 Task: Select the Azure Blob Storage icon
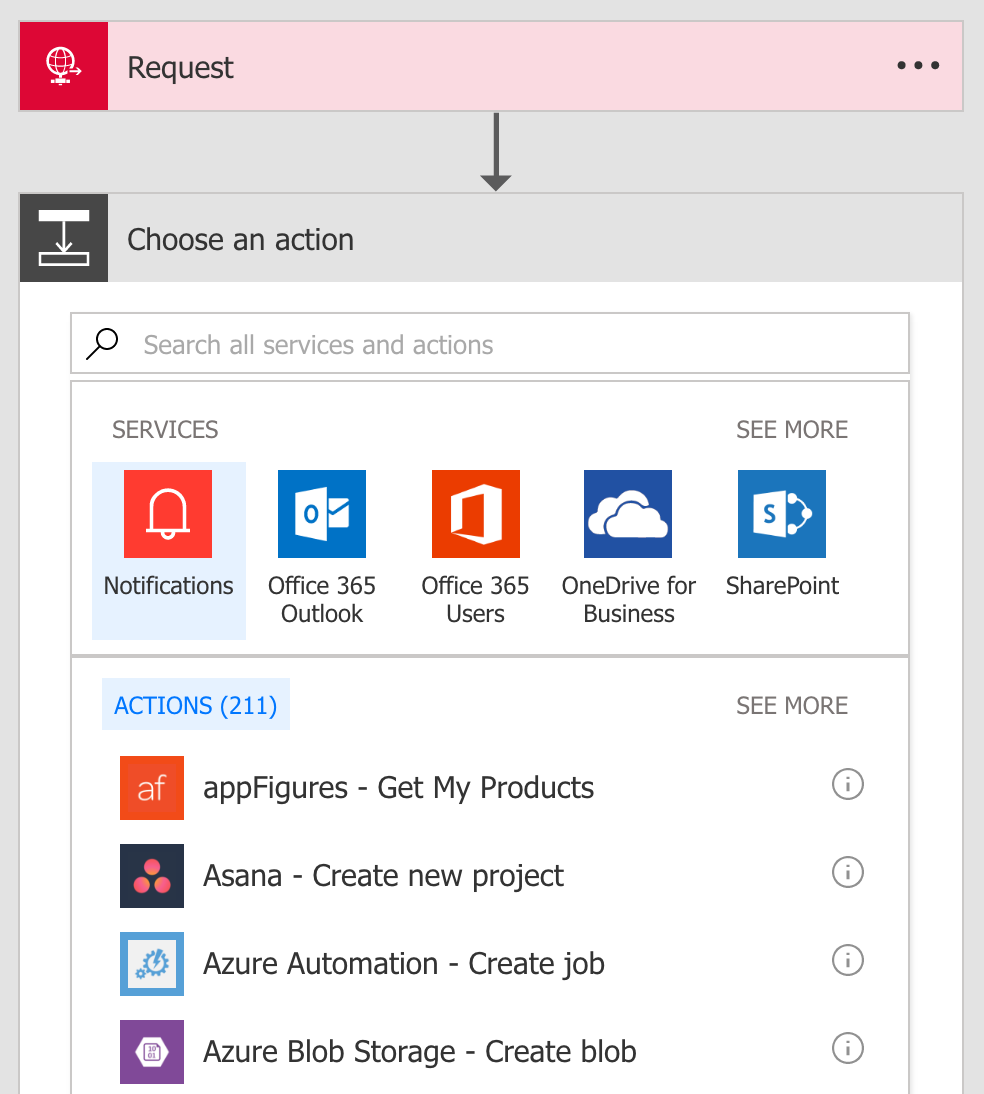tap(152, 1052)
